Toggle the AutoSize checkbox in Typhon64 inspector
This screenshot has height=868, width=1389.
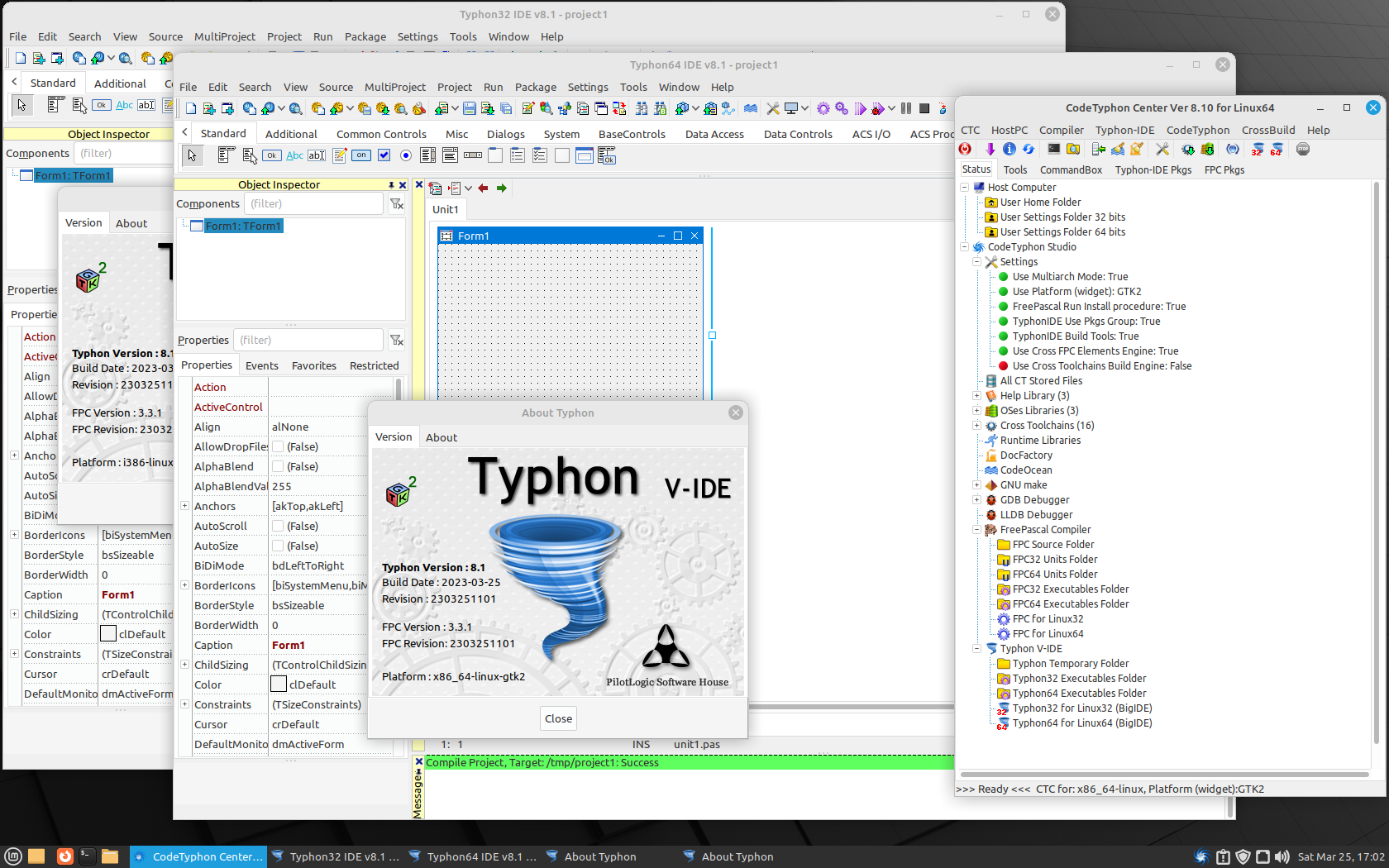[278, 546]
